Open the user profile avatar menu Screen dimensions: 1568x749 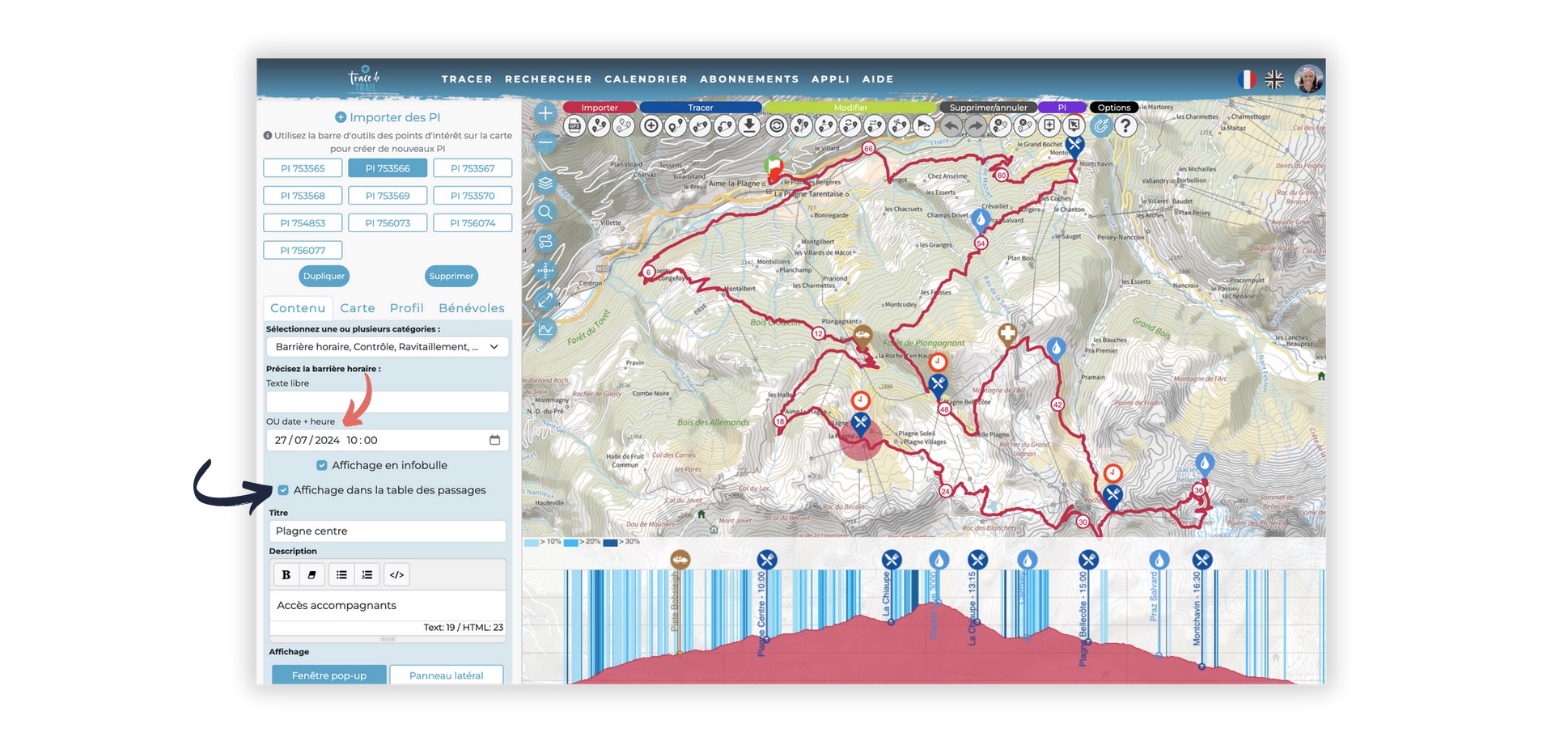click(x=1307, y=79)
